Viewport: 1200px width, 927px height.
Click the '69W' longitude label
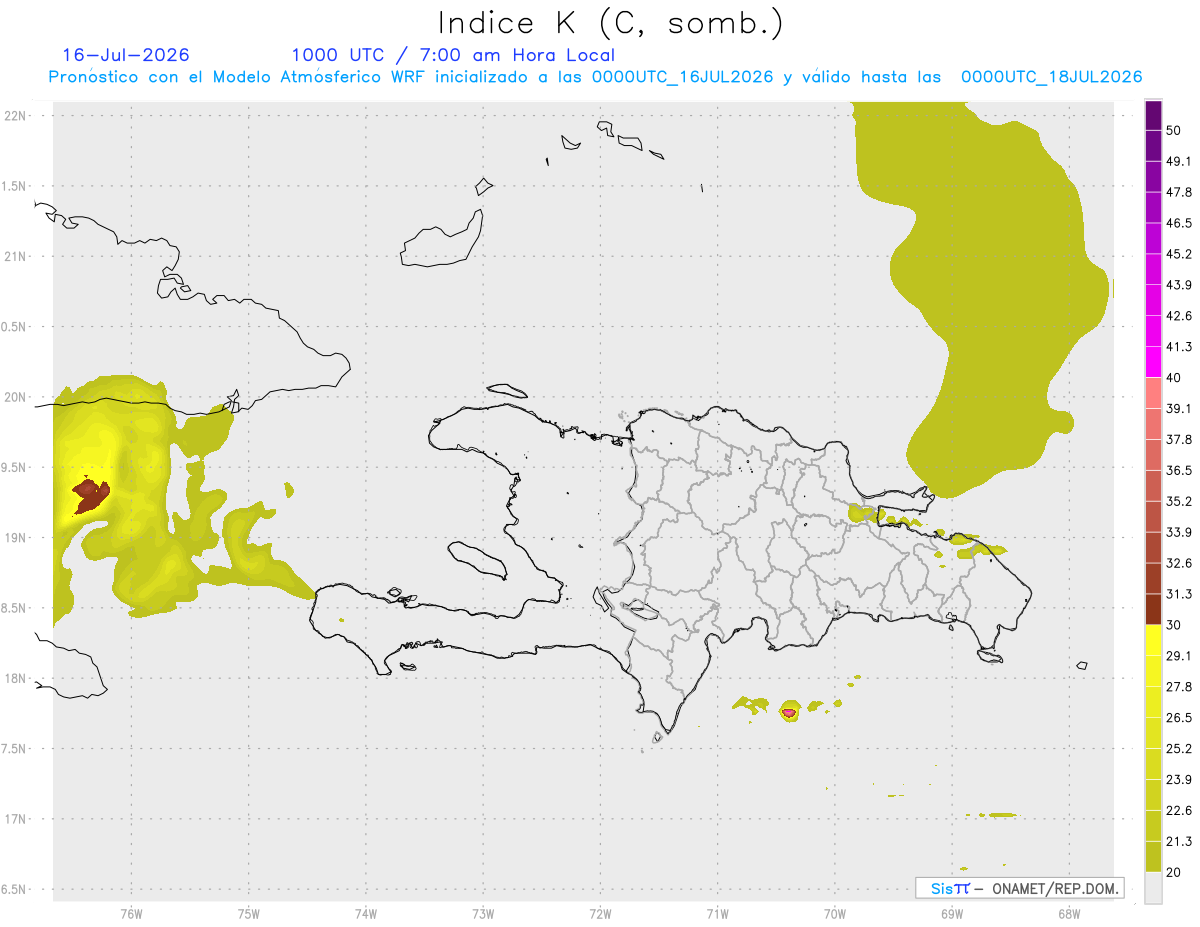pos(951,912)
